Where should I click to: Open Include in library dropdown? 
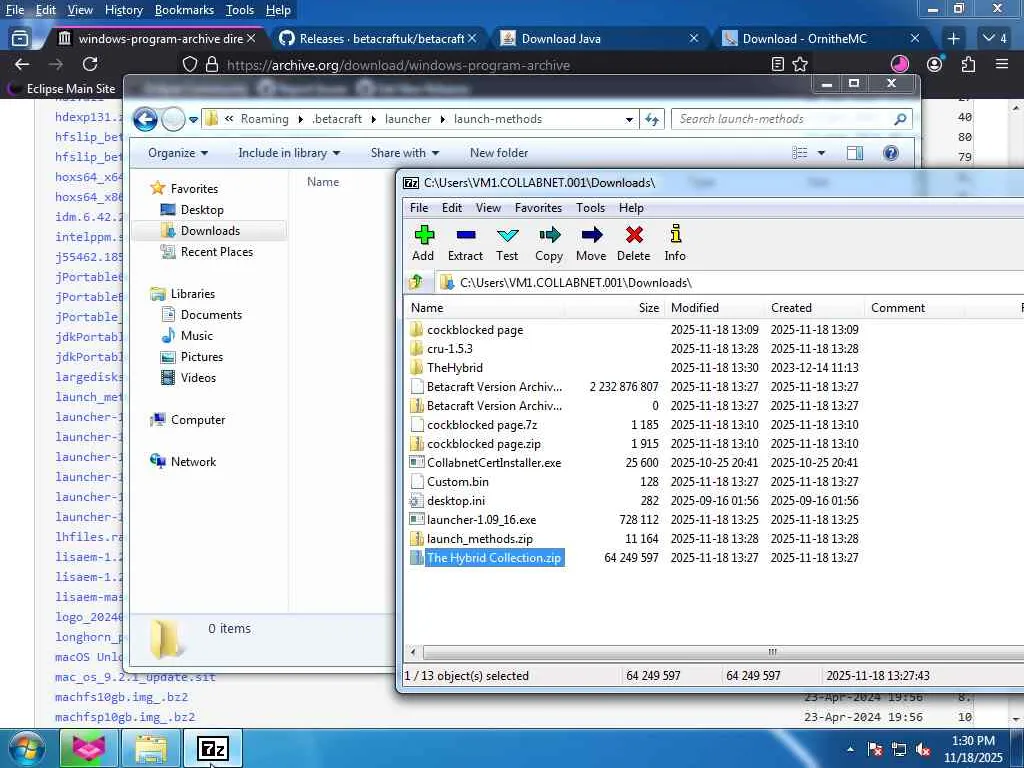click(289, 153)
